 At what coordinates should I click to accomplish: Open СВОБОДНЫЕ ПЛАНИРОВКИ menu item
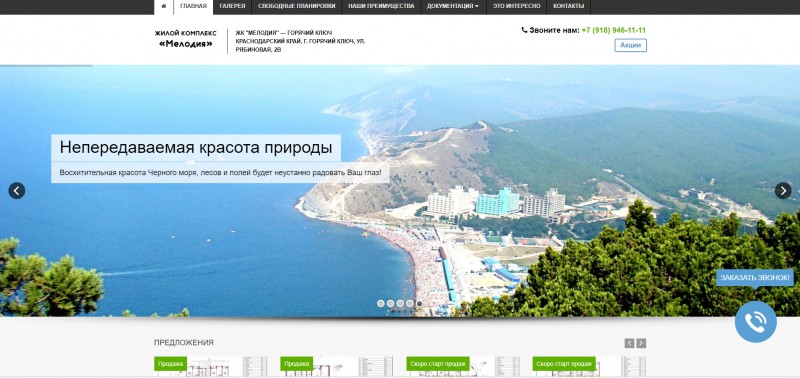296,7
